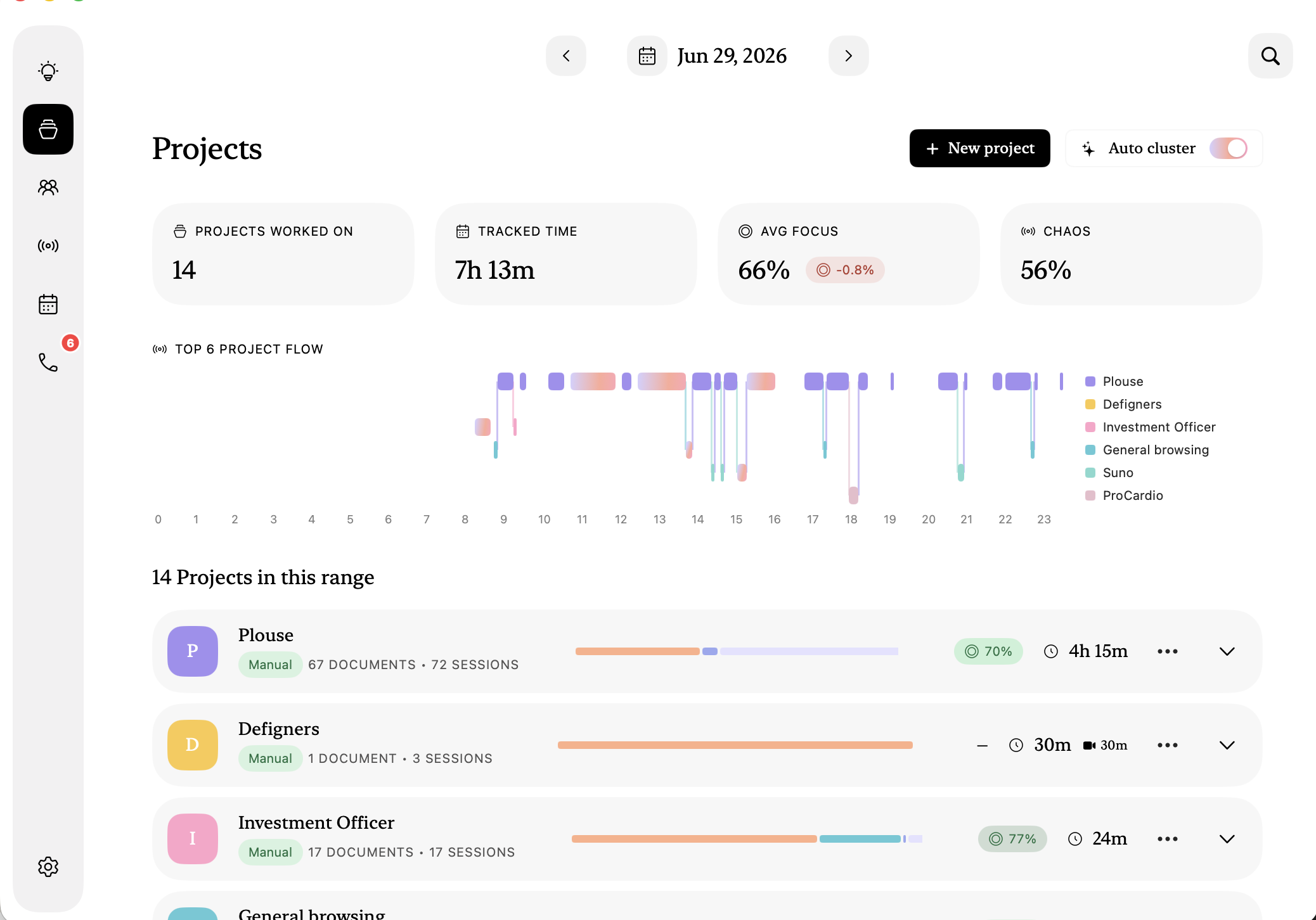Screen dimensions: 1316x920
Task: Click the -0.8% focus change badge
Action: (x=846, y=270)
